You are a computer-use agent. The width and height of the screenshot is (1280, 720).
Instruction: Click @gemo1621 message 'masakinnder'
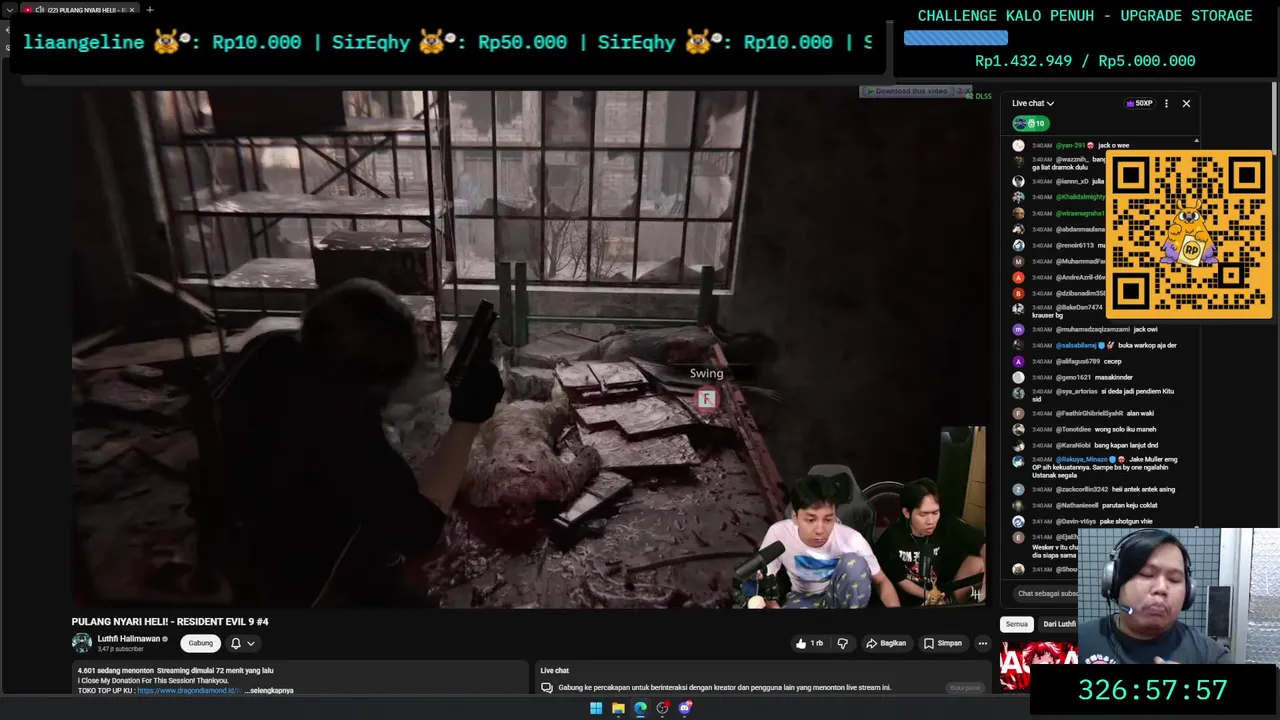click(1114, 377)
